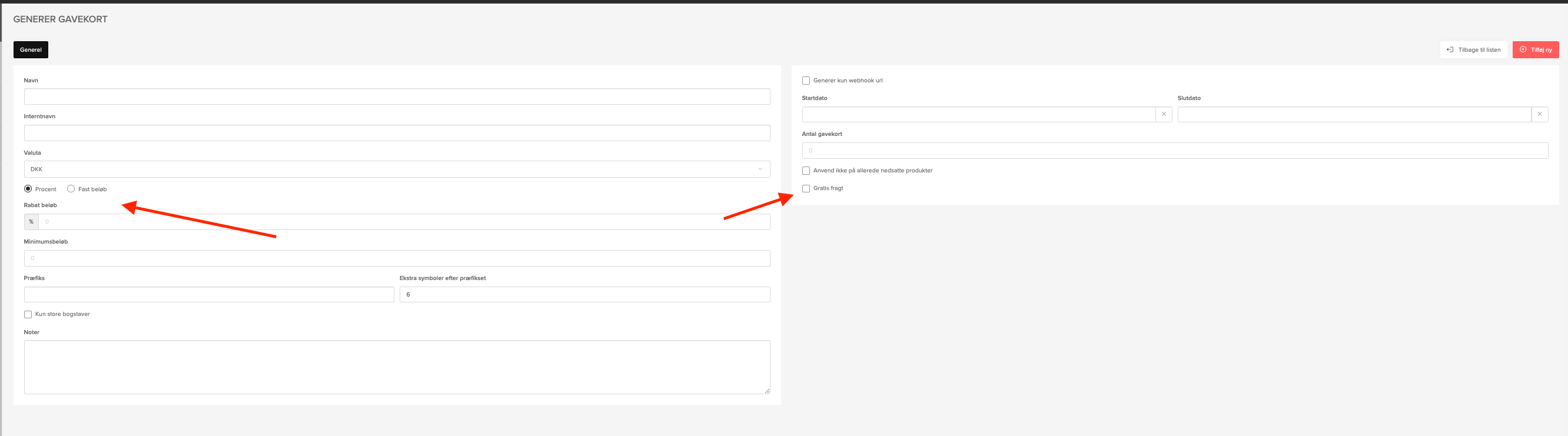Check Anvend ikke på allerede nedsatte produkter
Screen dimensions: 1568x436
tap(806, 171)
